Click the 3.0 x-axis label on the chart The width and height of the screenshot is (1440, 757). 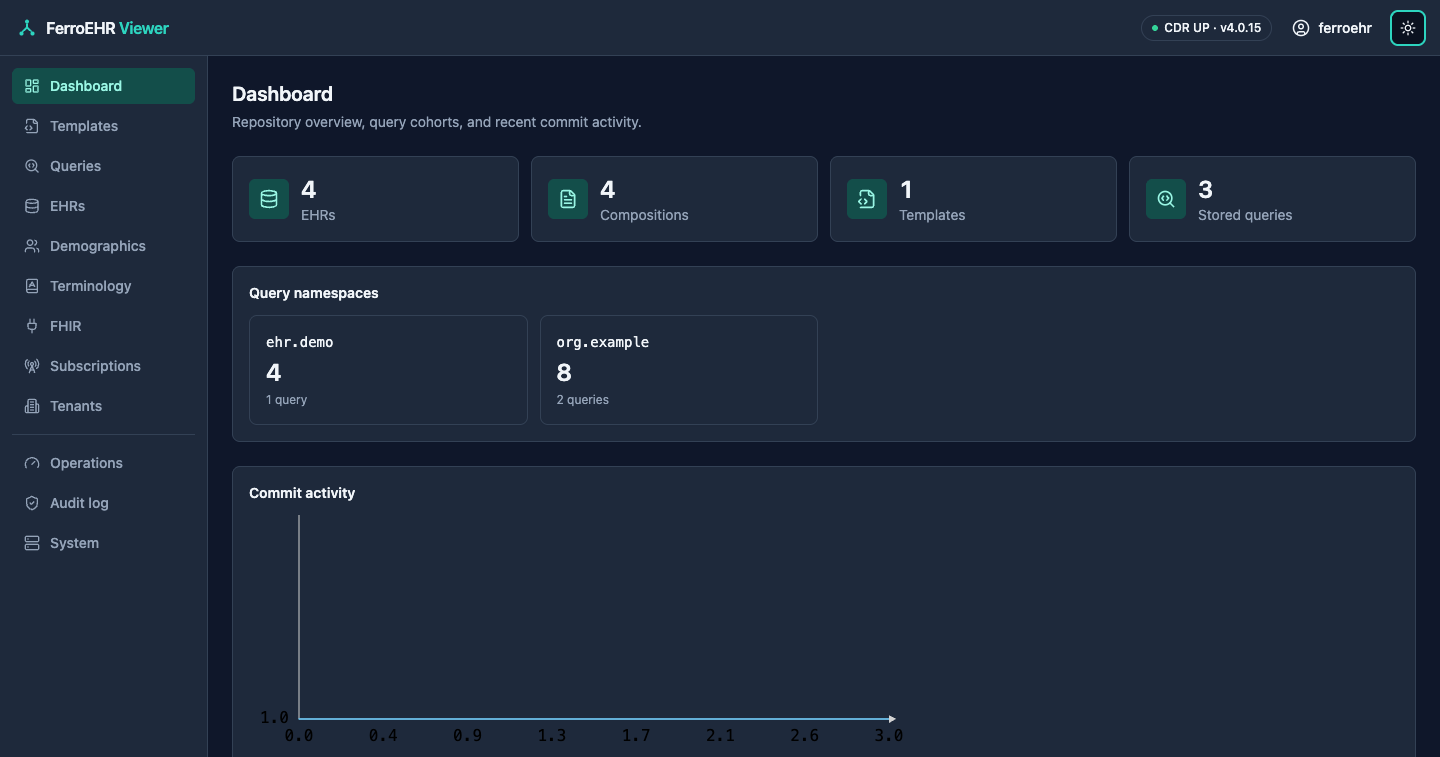tap(889, 735)
